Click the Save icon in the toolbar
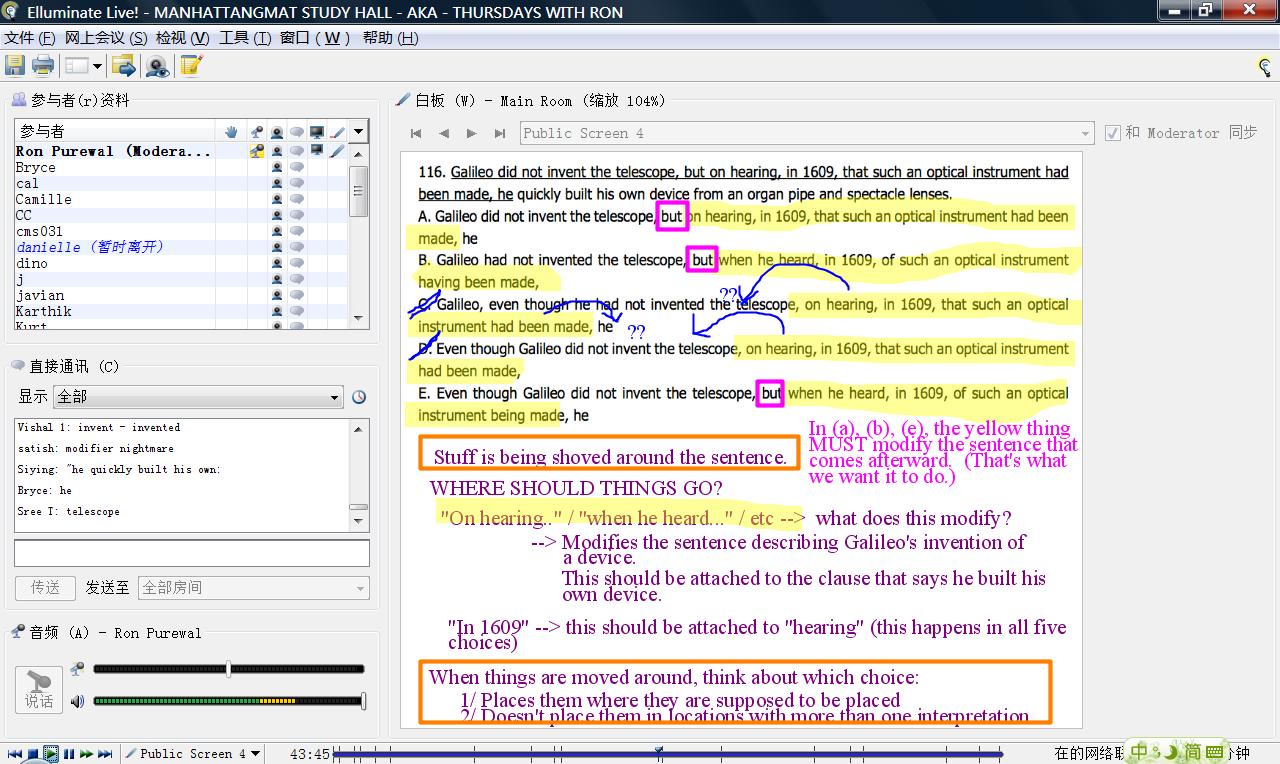The width and height of the screenshot is (1280, 764). (15, 66)
